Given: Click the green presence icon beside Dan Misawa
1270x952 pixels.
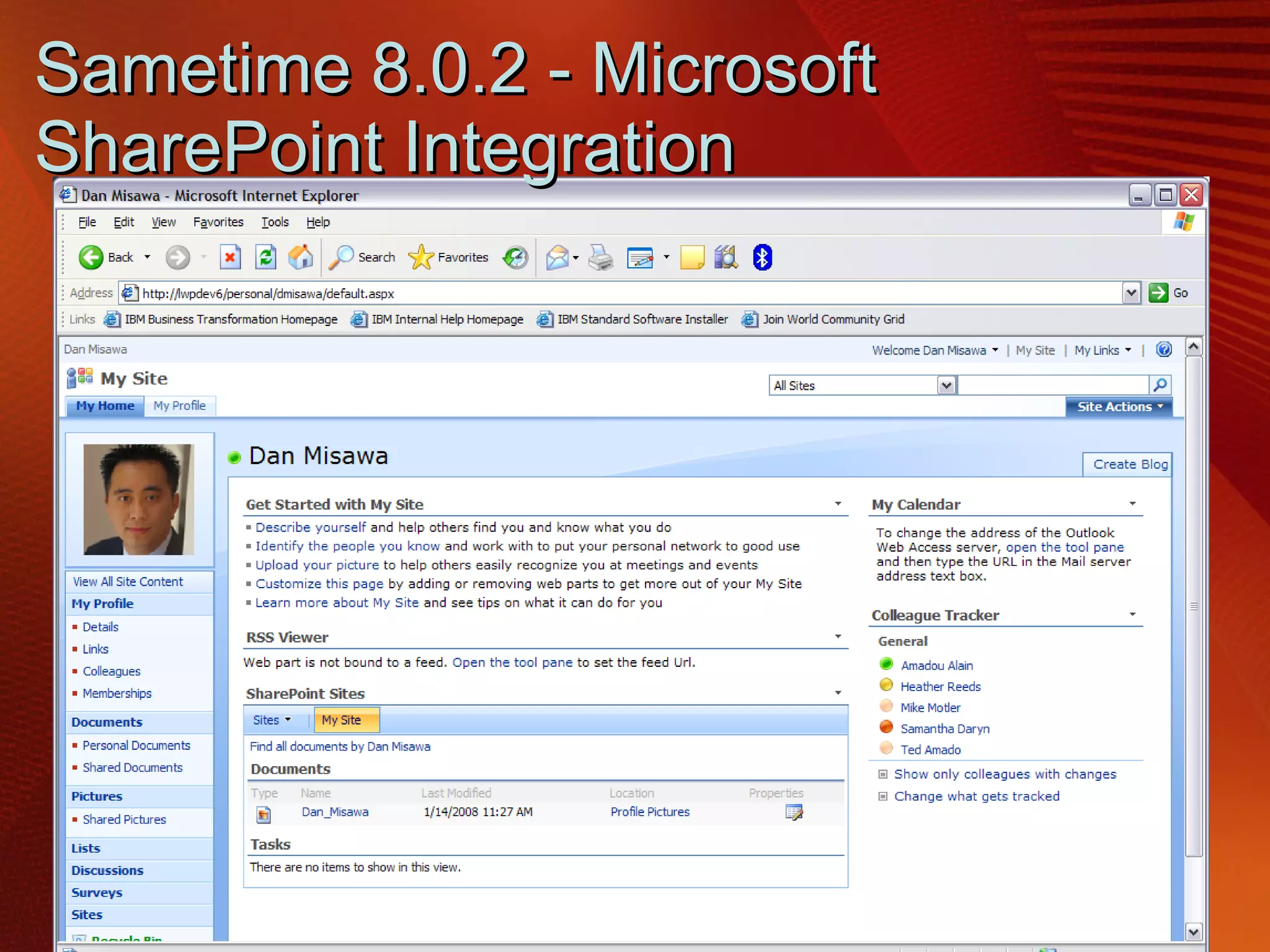Looking at the screenshot, I should 234,457.
